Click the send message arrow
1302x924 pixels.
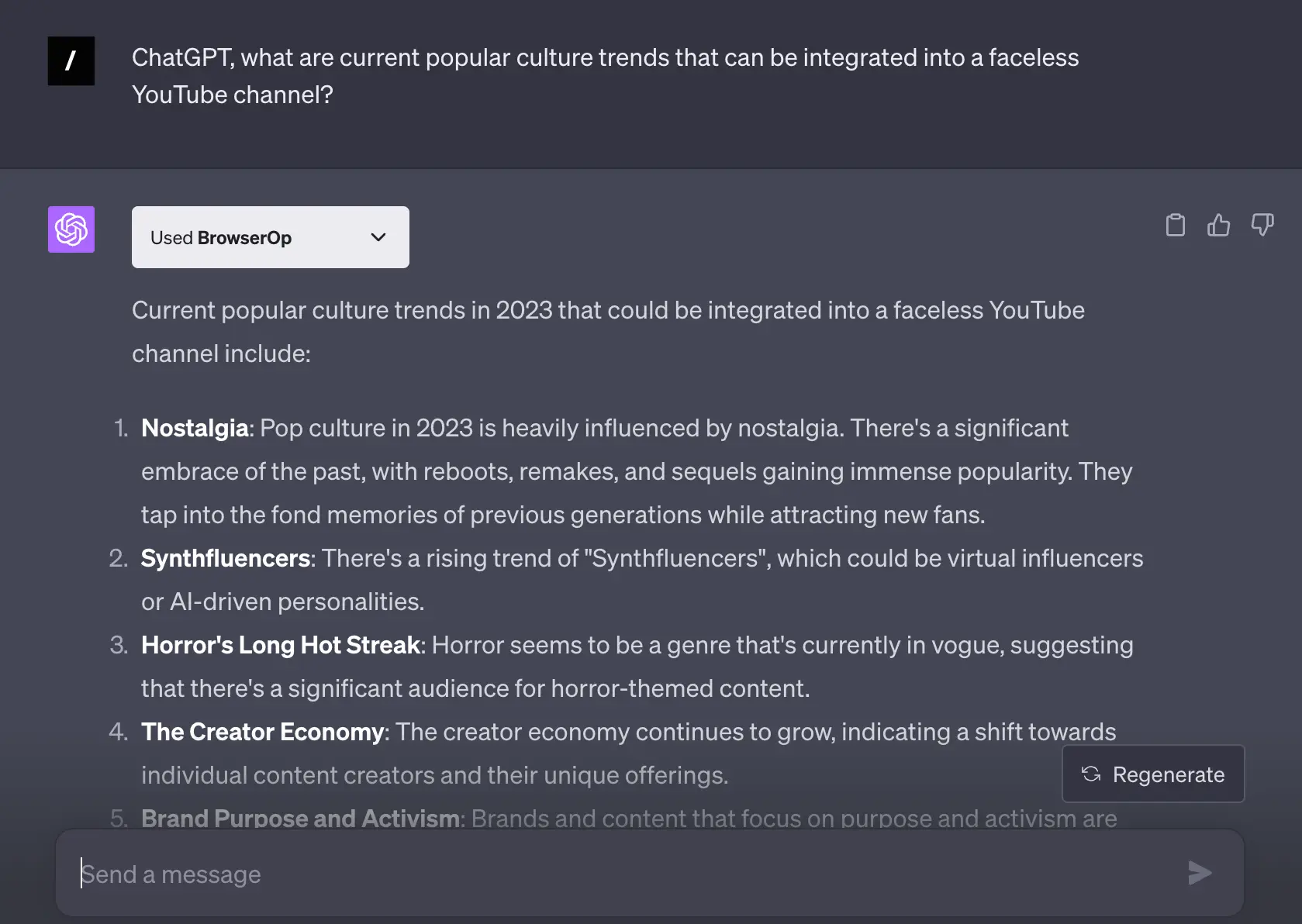(1199, 873)
